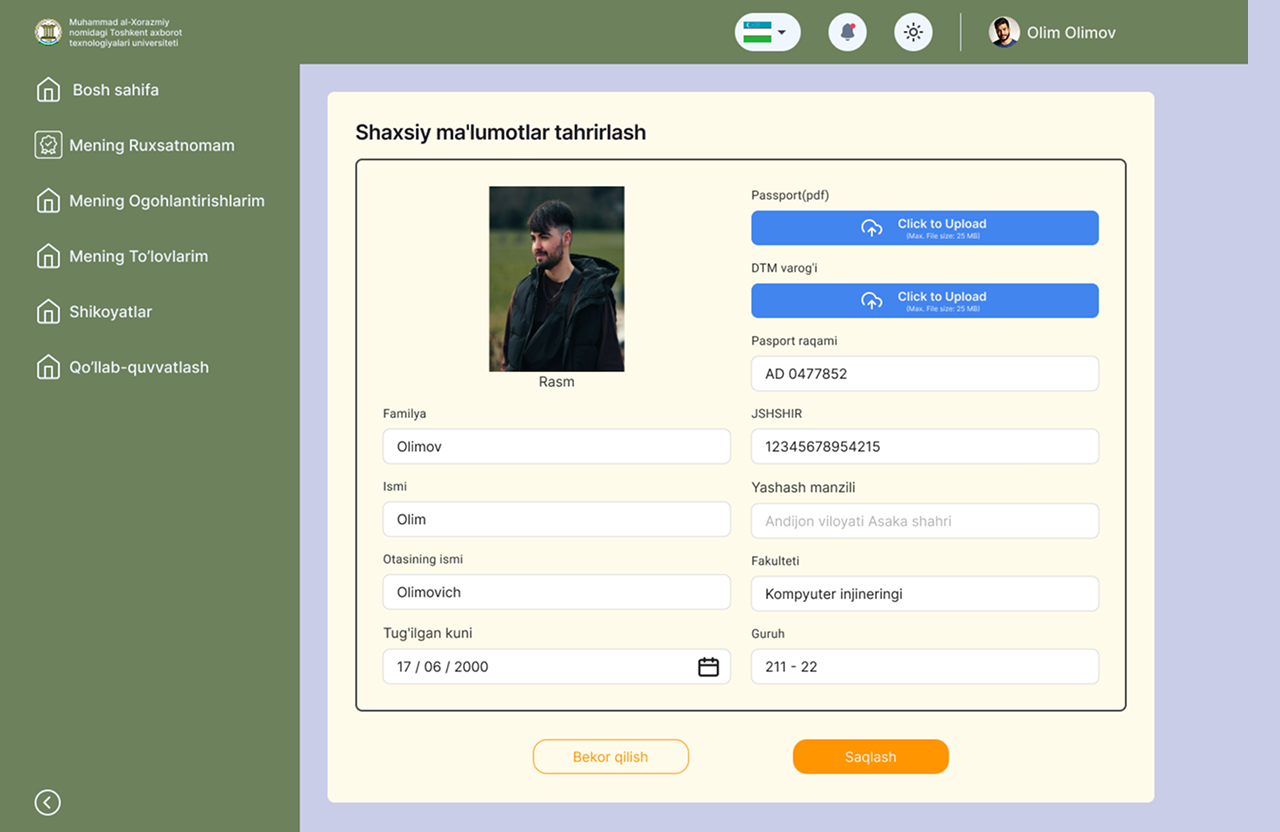Click the Familya input field
This screenshot has height=832, width=1280.
[556, 447]
